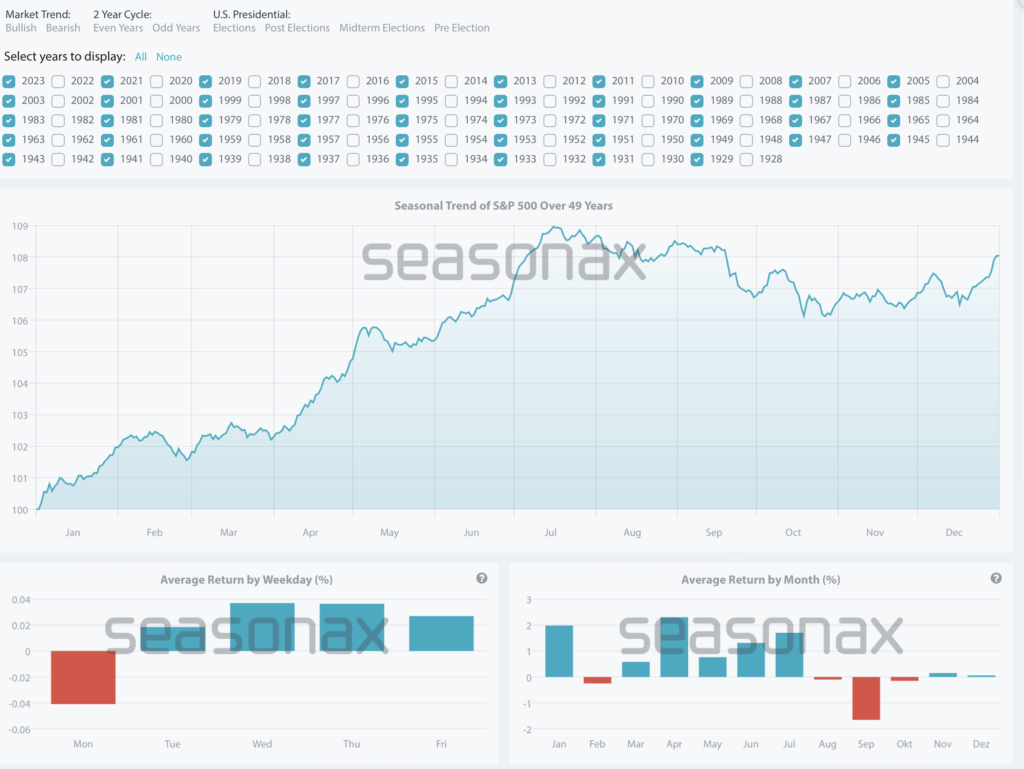Uncheck the 2023 year checkbox
The image size is (1024, 769).
click(9, 81)
